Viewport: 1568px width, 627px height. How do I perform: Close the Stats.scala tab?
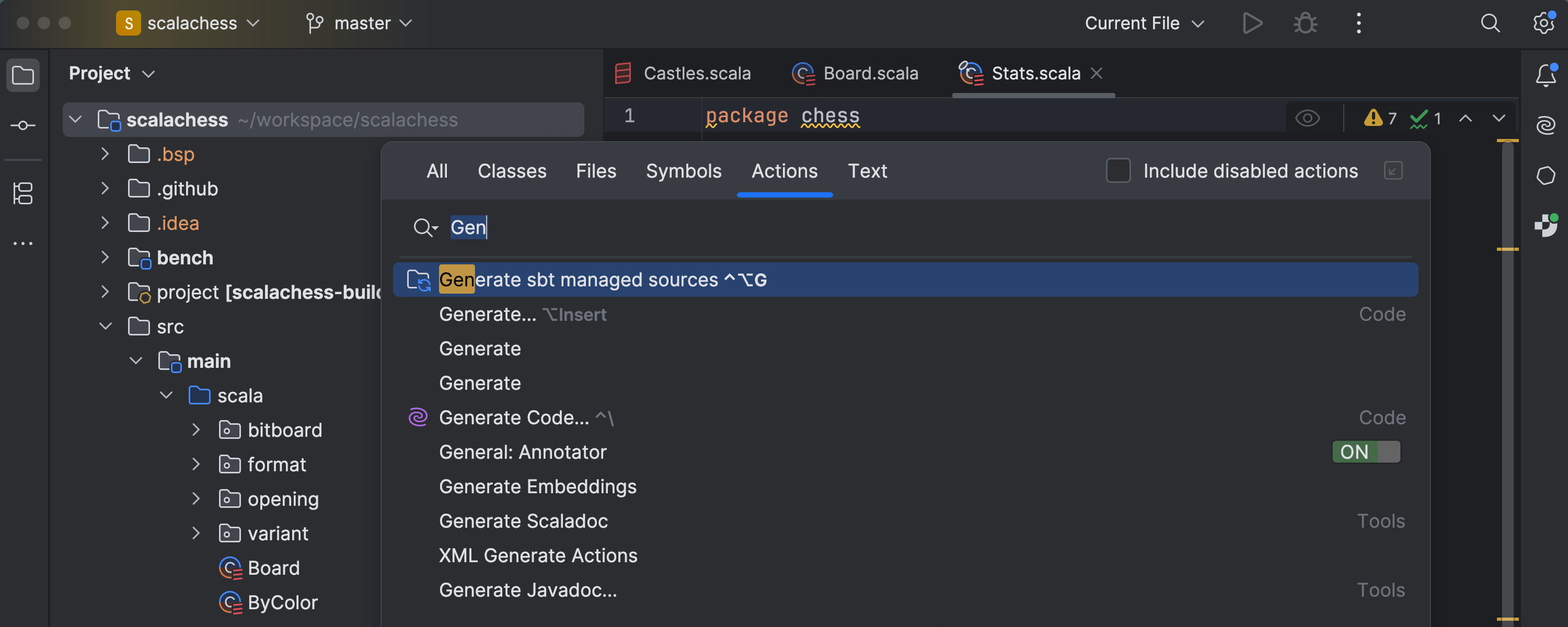coord(1096,73)
